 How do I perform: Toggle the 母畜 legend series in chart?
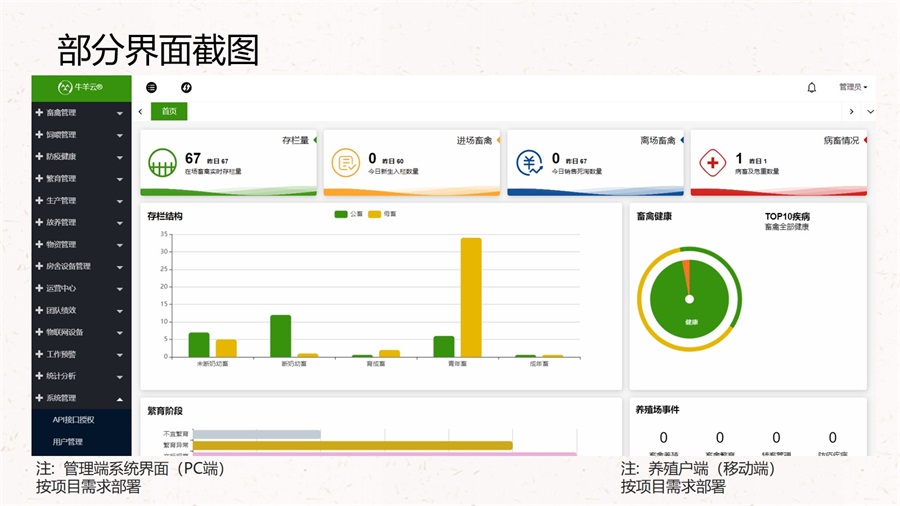[x=382, y=214]
